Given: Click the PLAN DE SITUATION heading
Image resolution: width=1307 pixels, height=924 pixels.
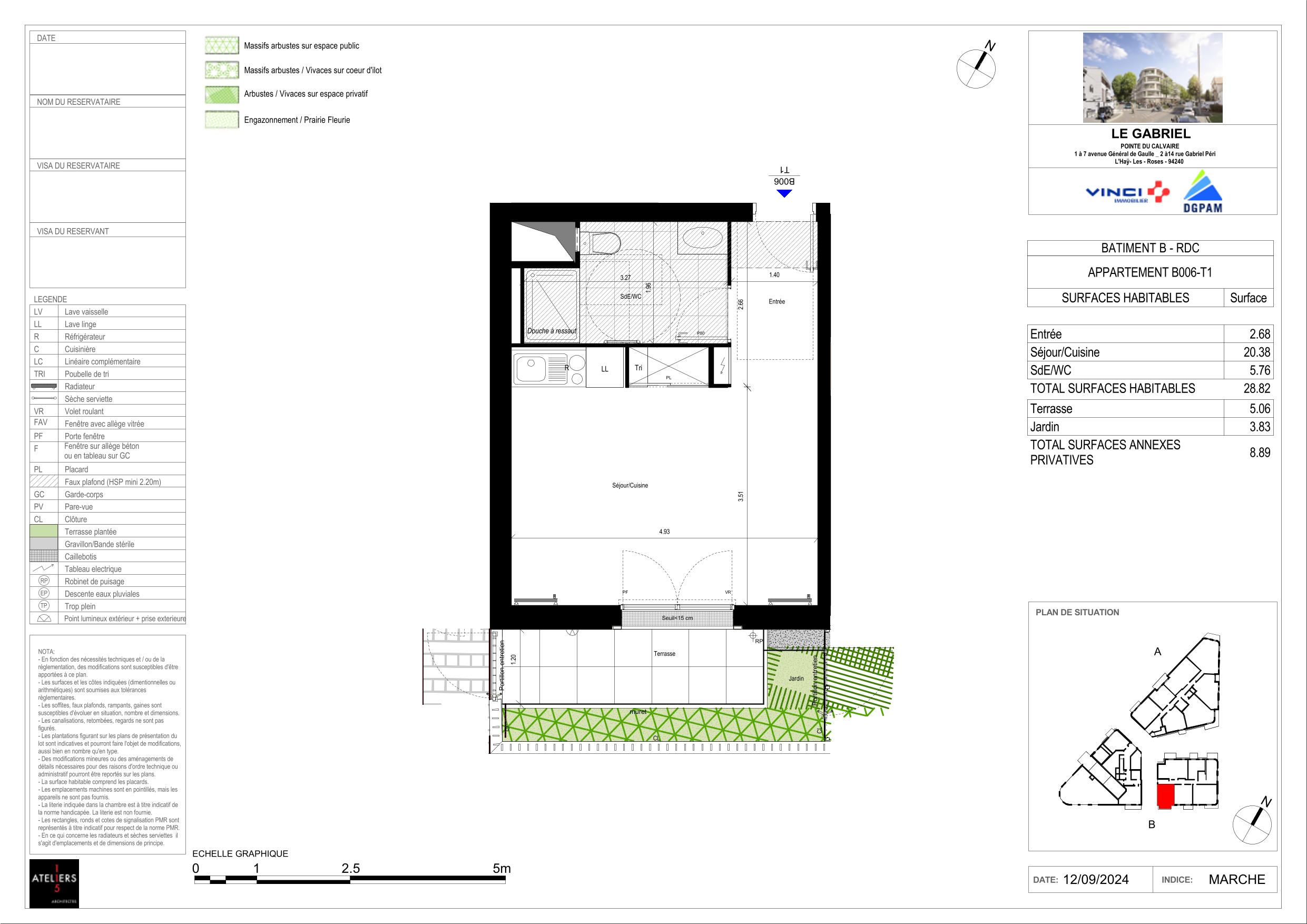Looking at the screenshot, I should click(1077, 612).
